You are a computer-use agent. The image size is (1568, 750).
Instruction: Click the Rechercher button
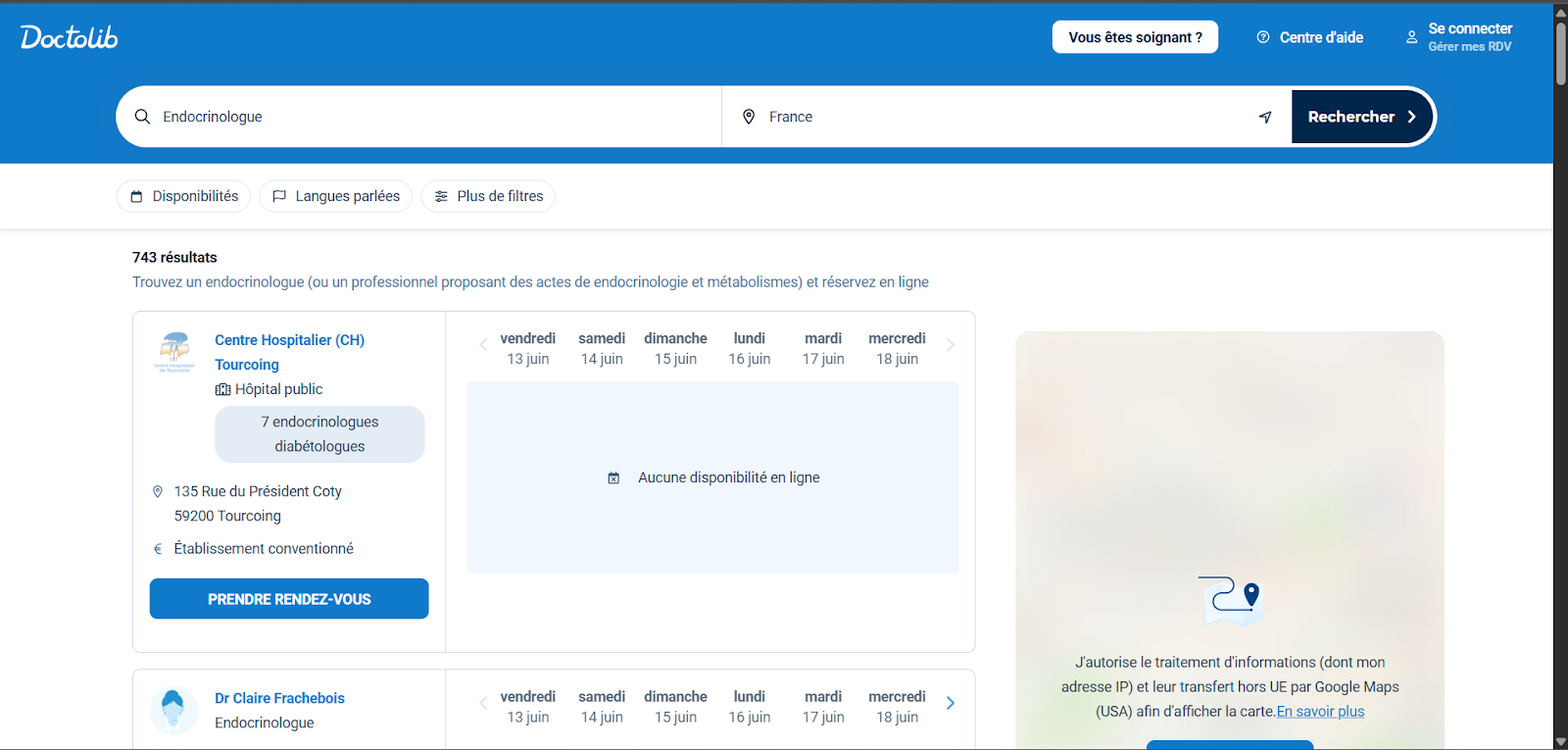1362,117
